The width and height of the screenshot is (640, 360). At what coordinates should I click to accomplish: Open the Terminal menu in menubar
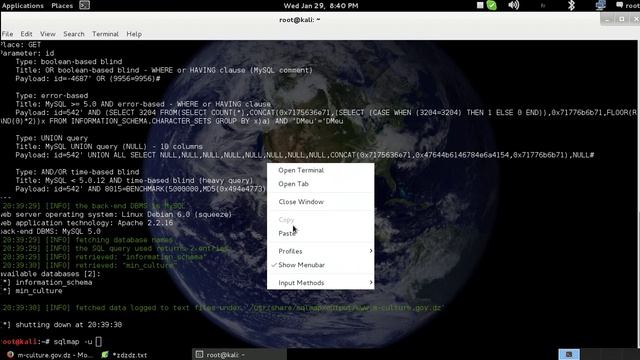tap(105, 34)
